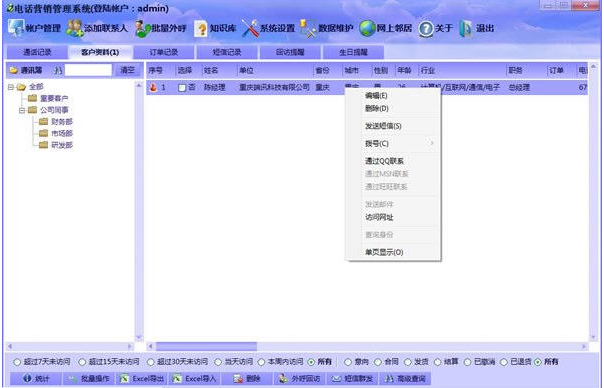Click 重庆瑞讯科技有限公司 company cell

[x=274, y=87]
